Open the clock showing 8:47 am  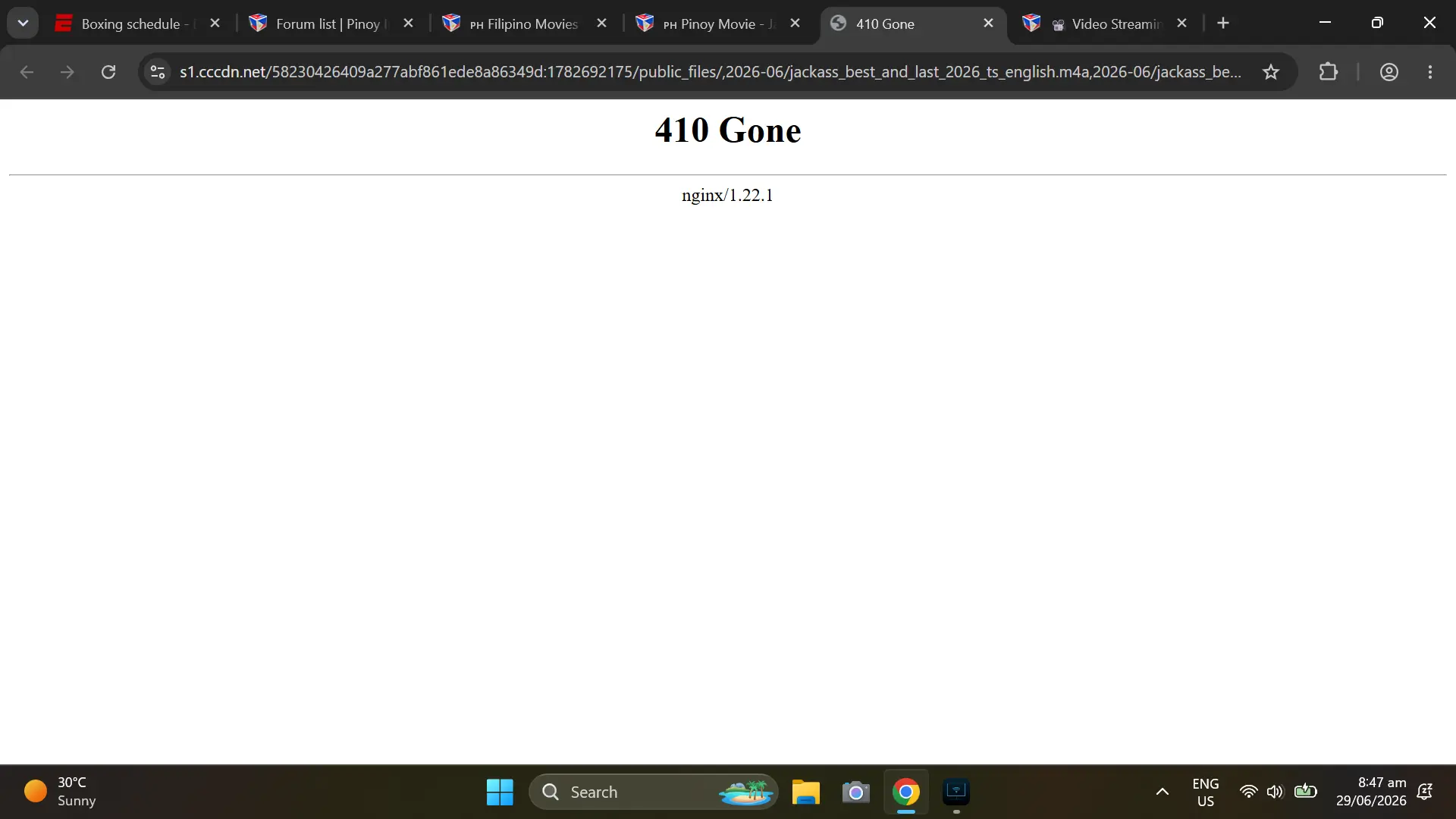(1371, 792)
